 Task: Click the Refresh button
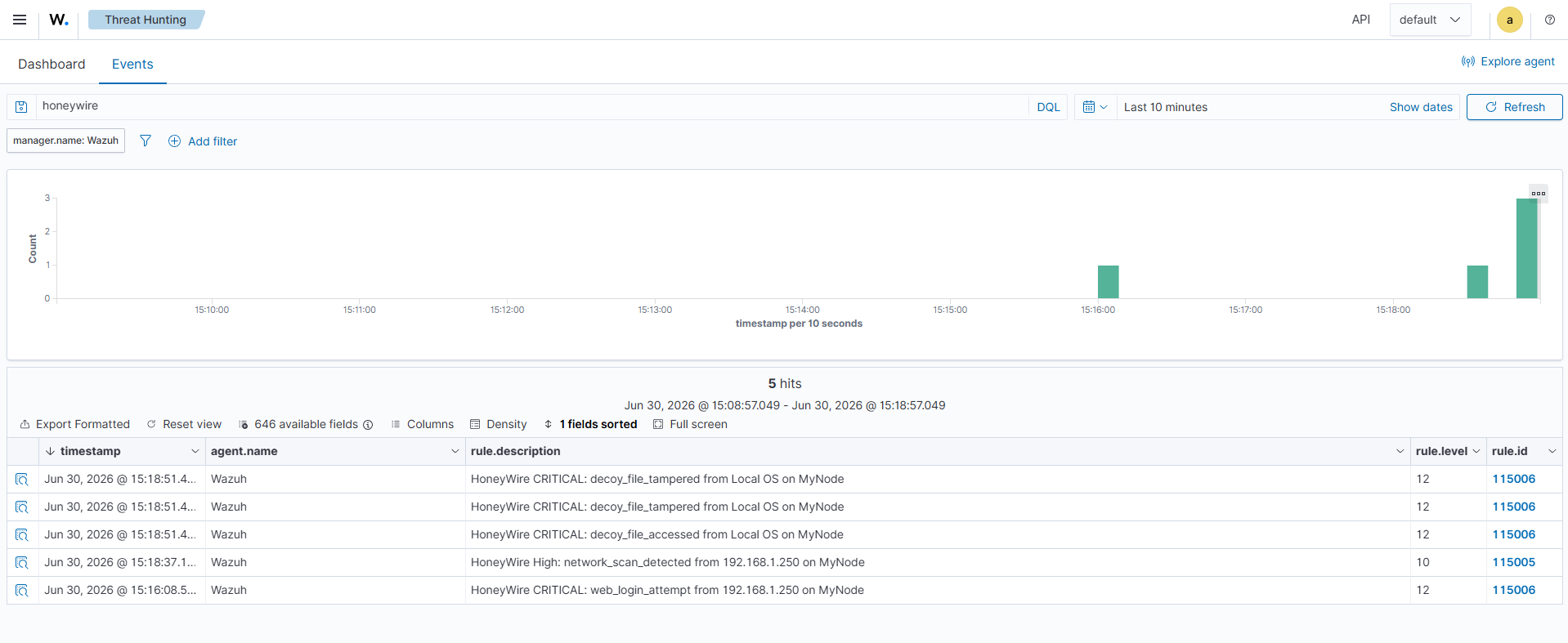pyautogui.click(x=1514, y=107)
